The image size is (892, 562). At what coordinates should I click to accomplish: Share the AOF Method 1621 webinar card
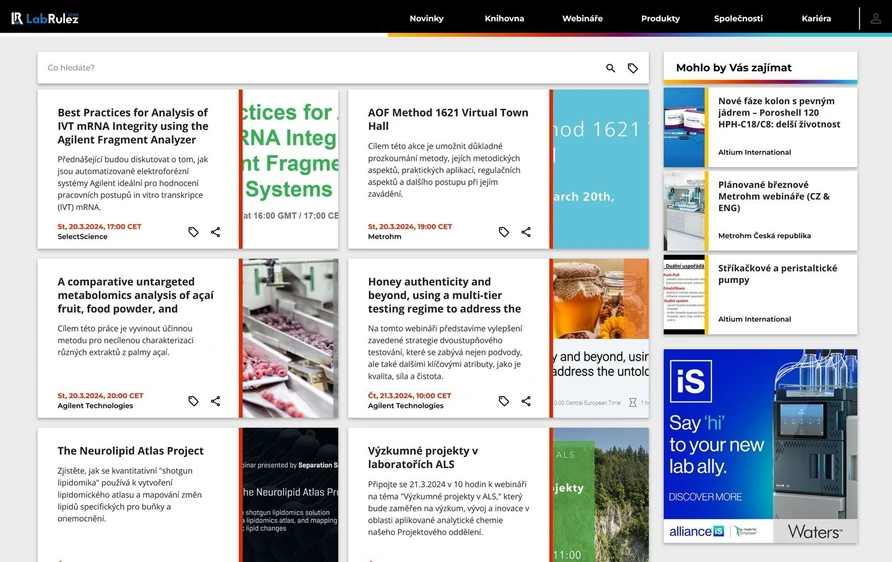pos(526,232)
